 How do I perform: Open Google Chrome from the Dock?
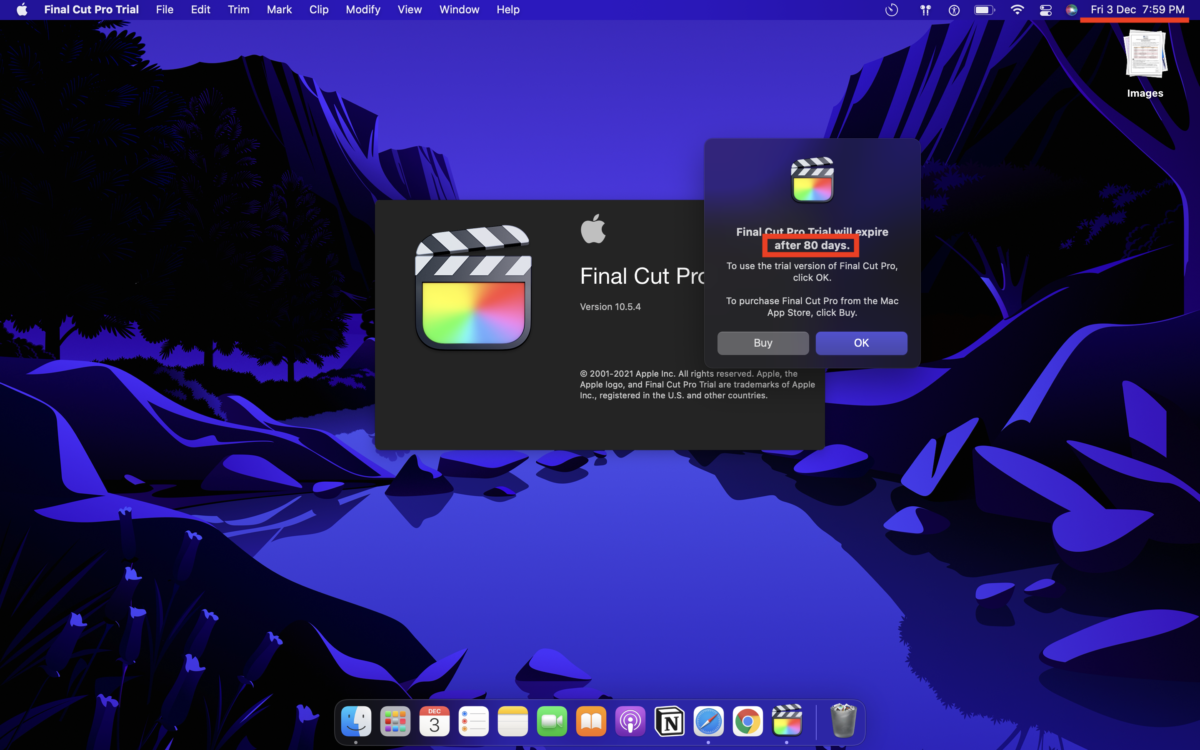747,721
